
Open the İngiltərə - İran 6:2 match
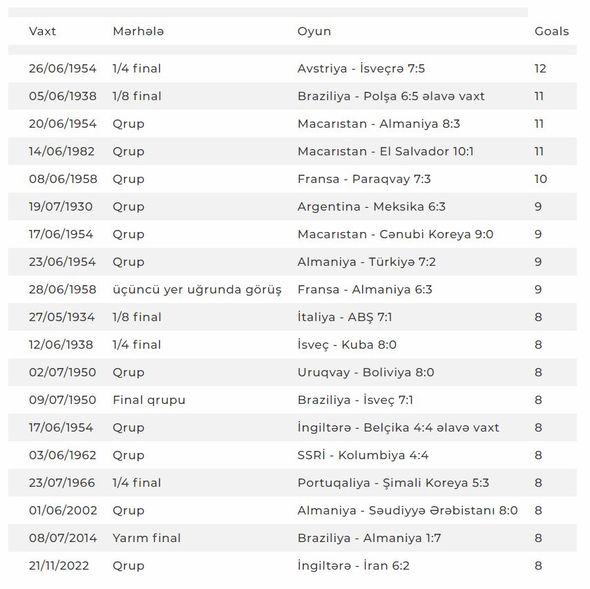353,565
